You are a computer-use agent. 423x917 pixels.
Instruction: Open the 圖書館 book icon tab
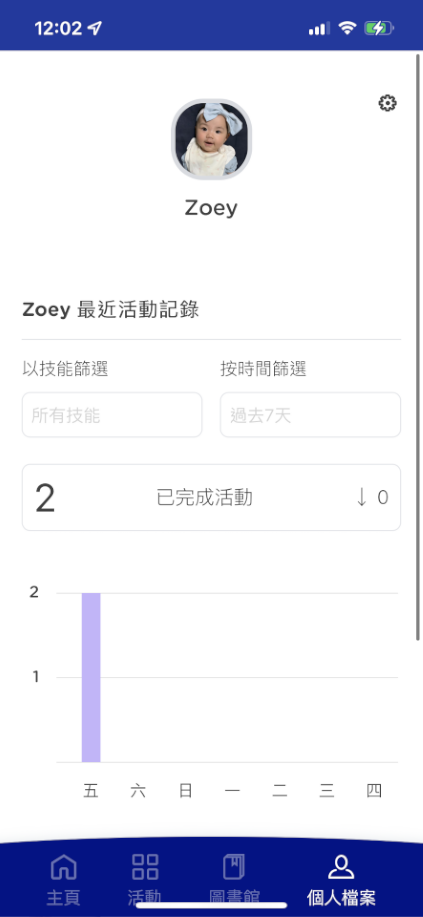(x=234, y=867)
